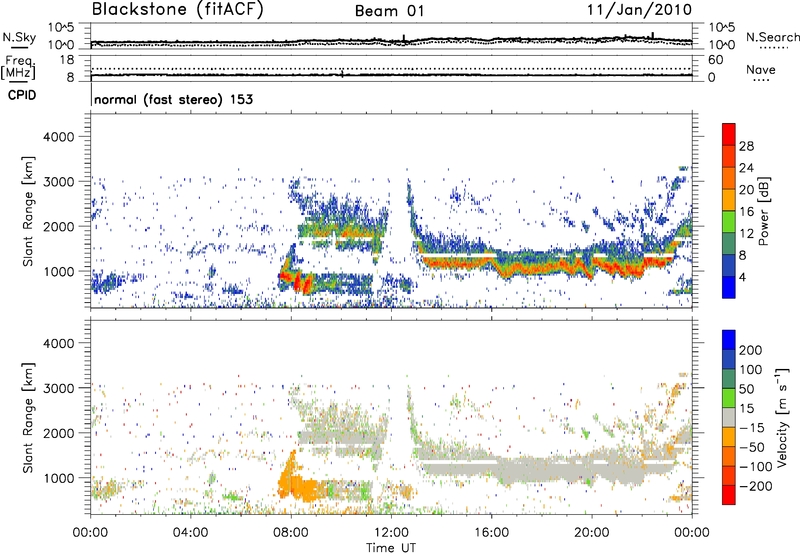Click the "24" label on Power color bar

coord(746,168)
